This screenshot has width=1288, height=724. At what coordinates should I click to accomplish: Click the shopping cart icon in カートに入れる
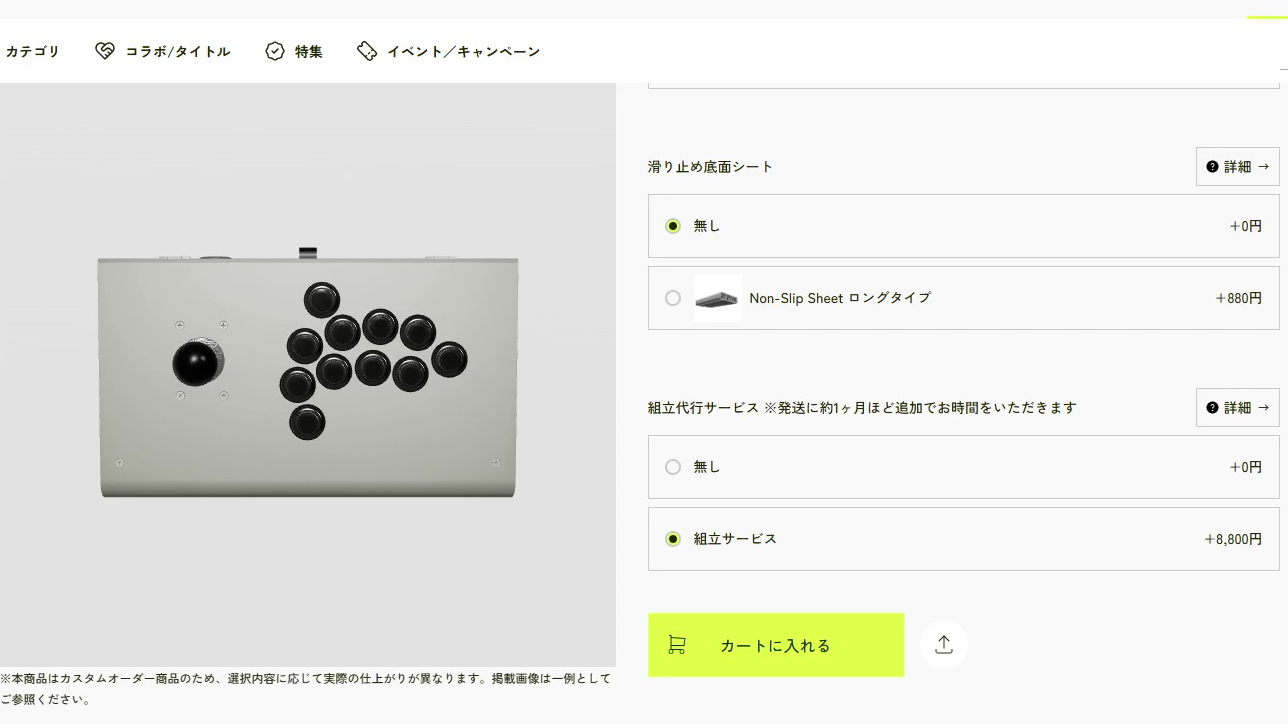pyautogui.click(x=677, y=645)
